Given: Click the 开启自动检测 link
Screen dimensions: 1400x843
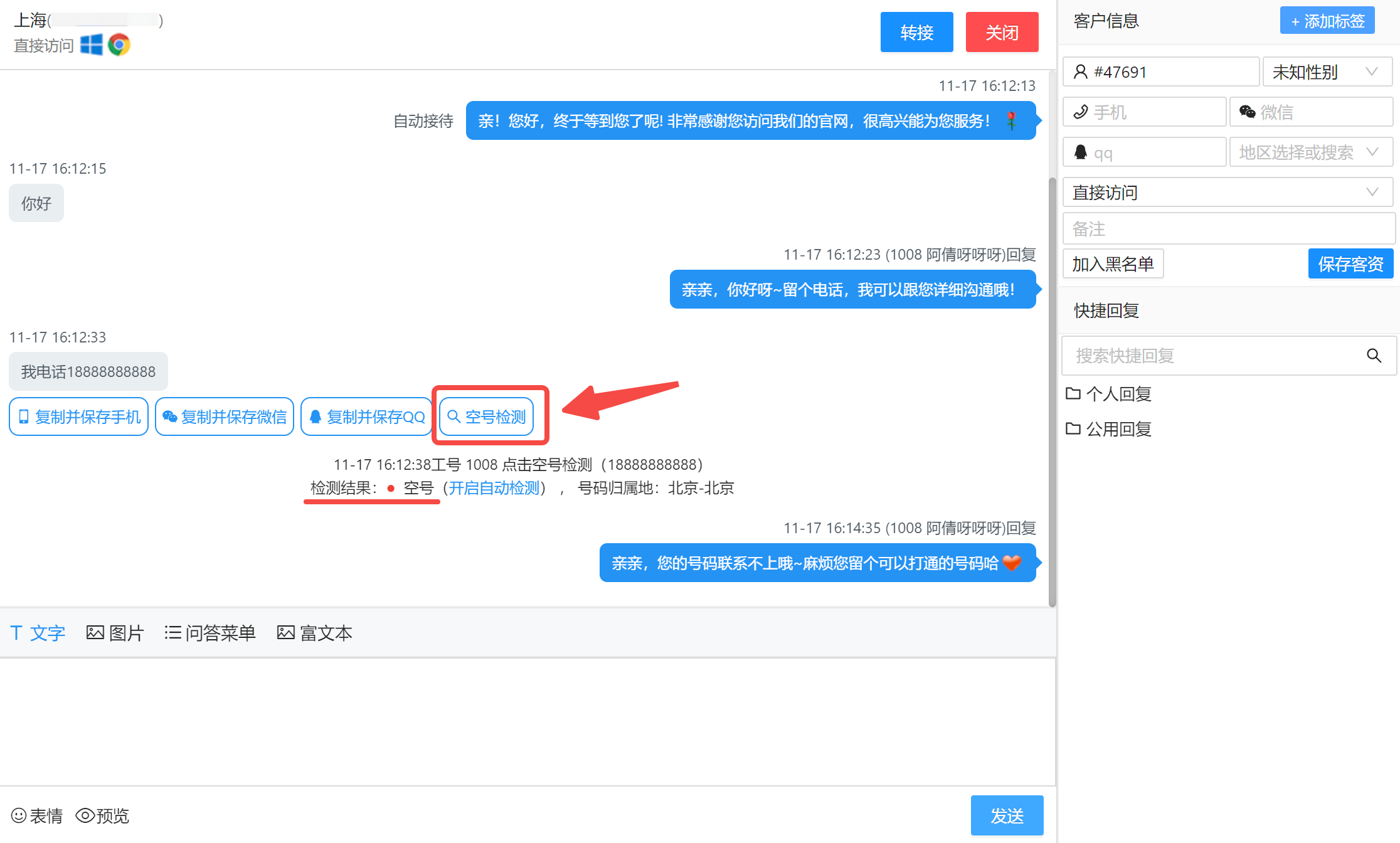Looking at the screenshot, I should click(494, 488).
